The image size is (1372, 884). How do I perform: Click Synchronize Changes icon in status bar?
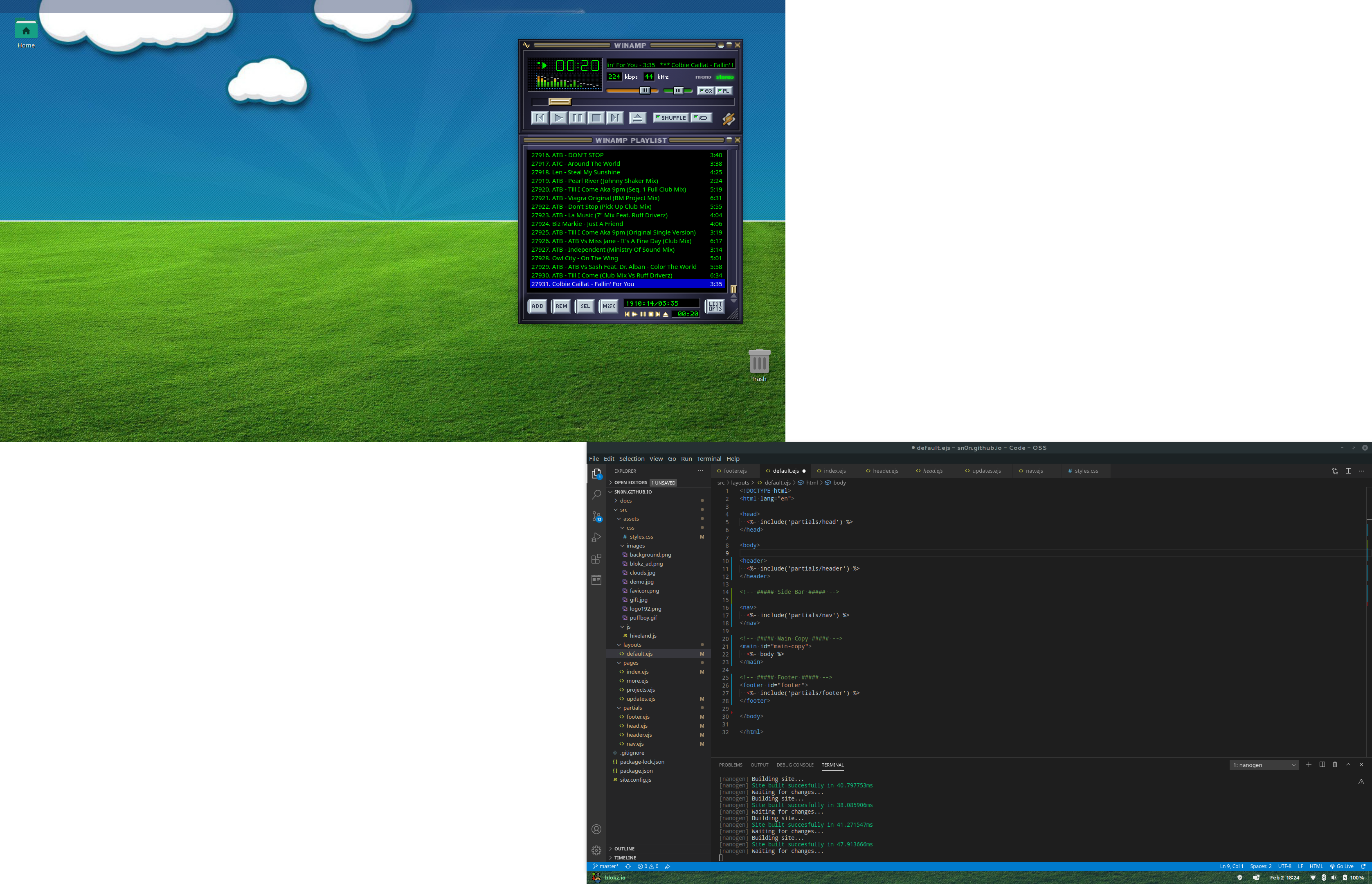tap(628, 866)
